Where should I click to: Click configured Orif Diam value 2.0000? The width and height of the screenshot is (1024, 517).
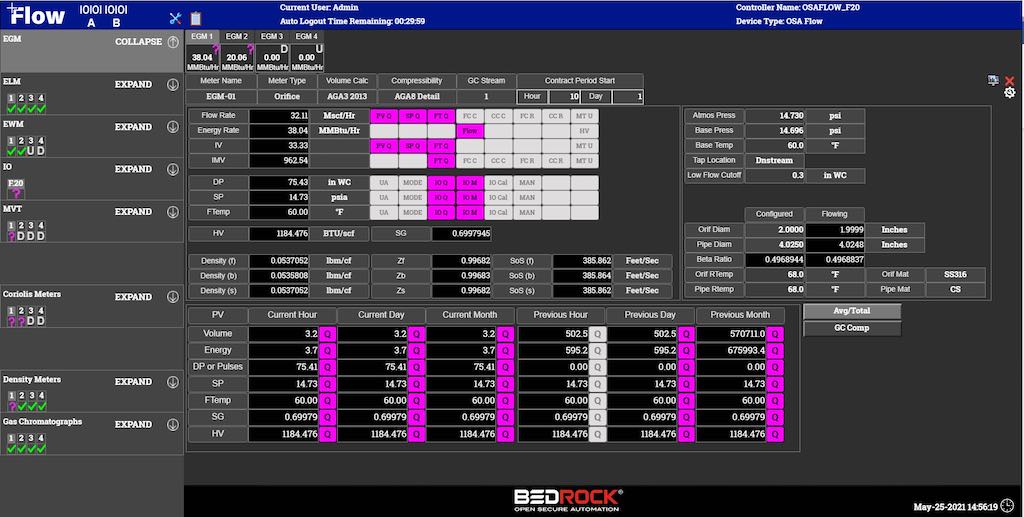(x=775, y=230)
